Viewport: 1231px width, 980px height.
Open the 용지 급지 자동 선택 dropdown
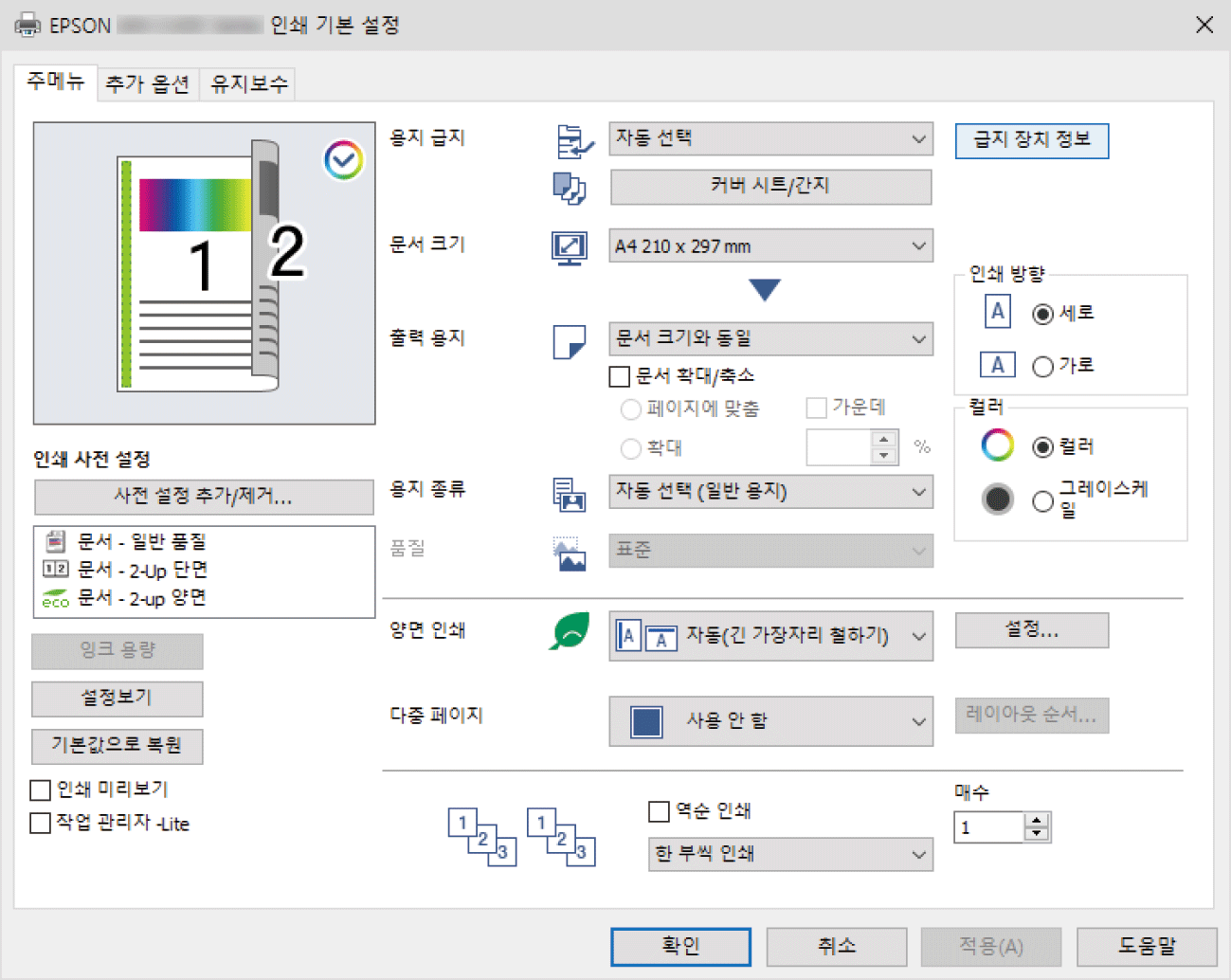coord(770,139)
